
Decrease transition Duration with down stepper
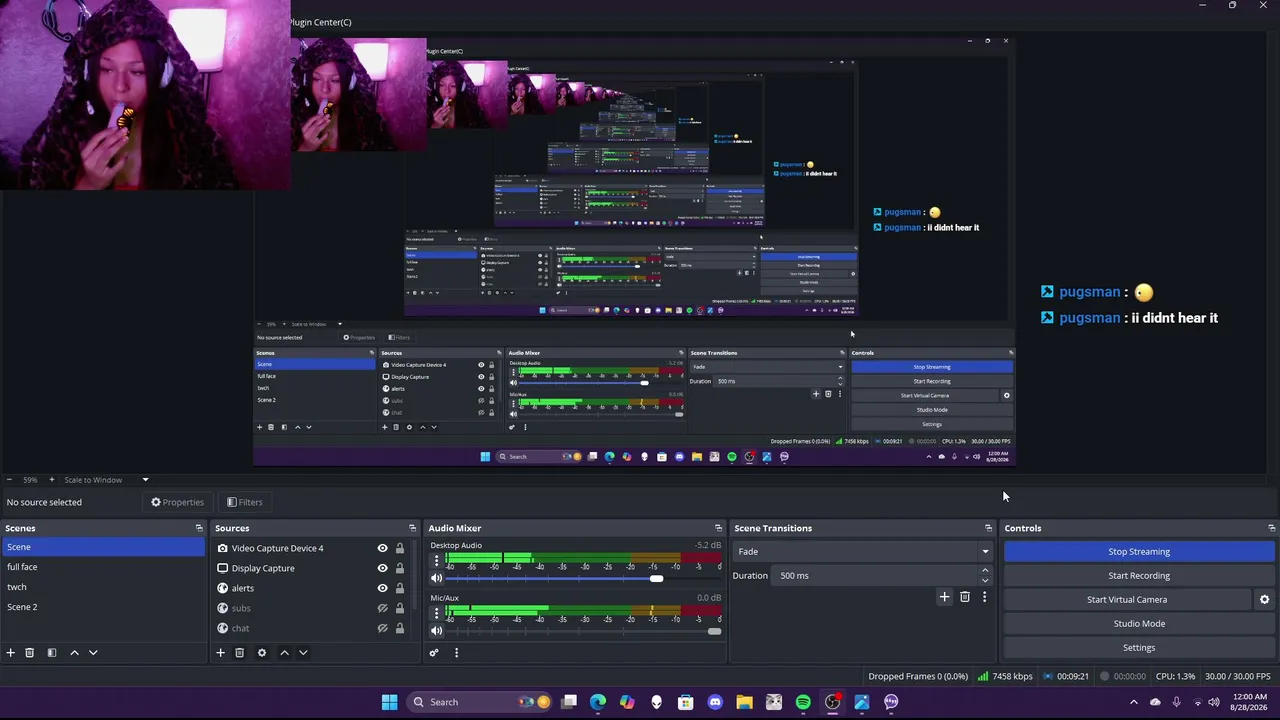[x=985, y=580]
